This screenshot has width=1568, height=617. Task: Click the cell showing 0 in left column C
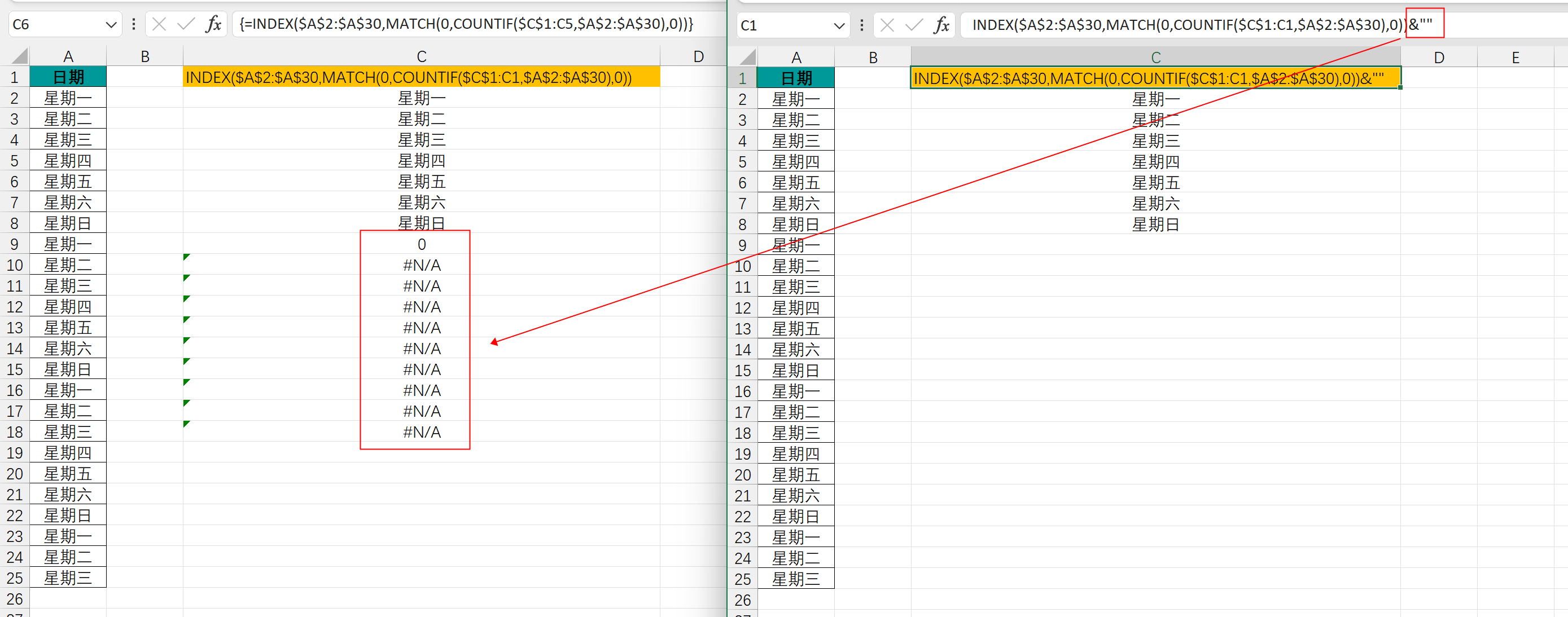(421, 245)
